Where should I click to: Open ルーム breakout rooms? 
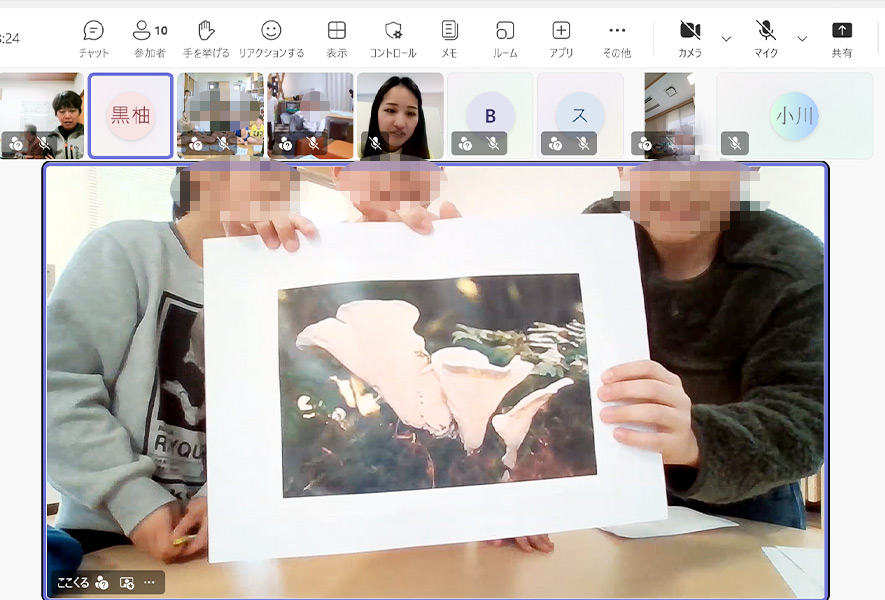tap(505, 37)
